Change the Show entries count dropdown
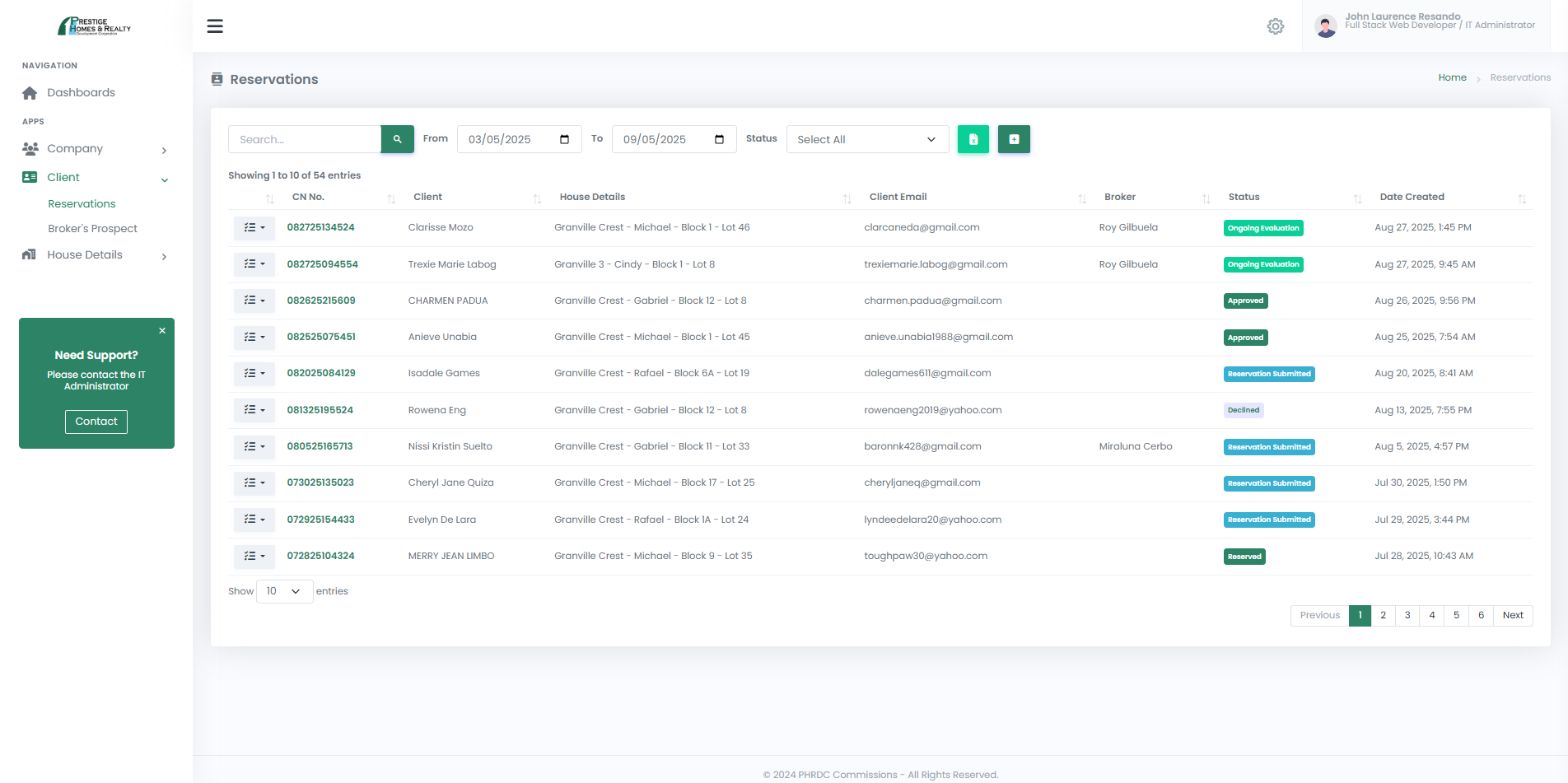Viewport: 1568px width, 783px height. pyautogui.click(x=284, y=591)
